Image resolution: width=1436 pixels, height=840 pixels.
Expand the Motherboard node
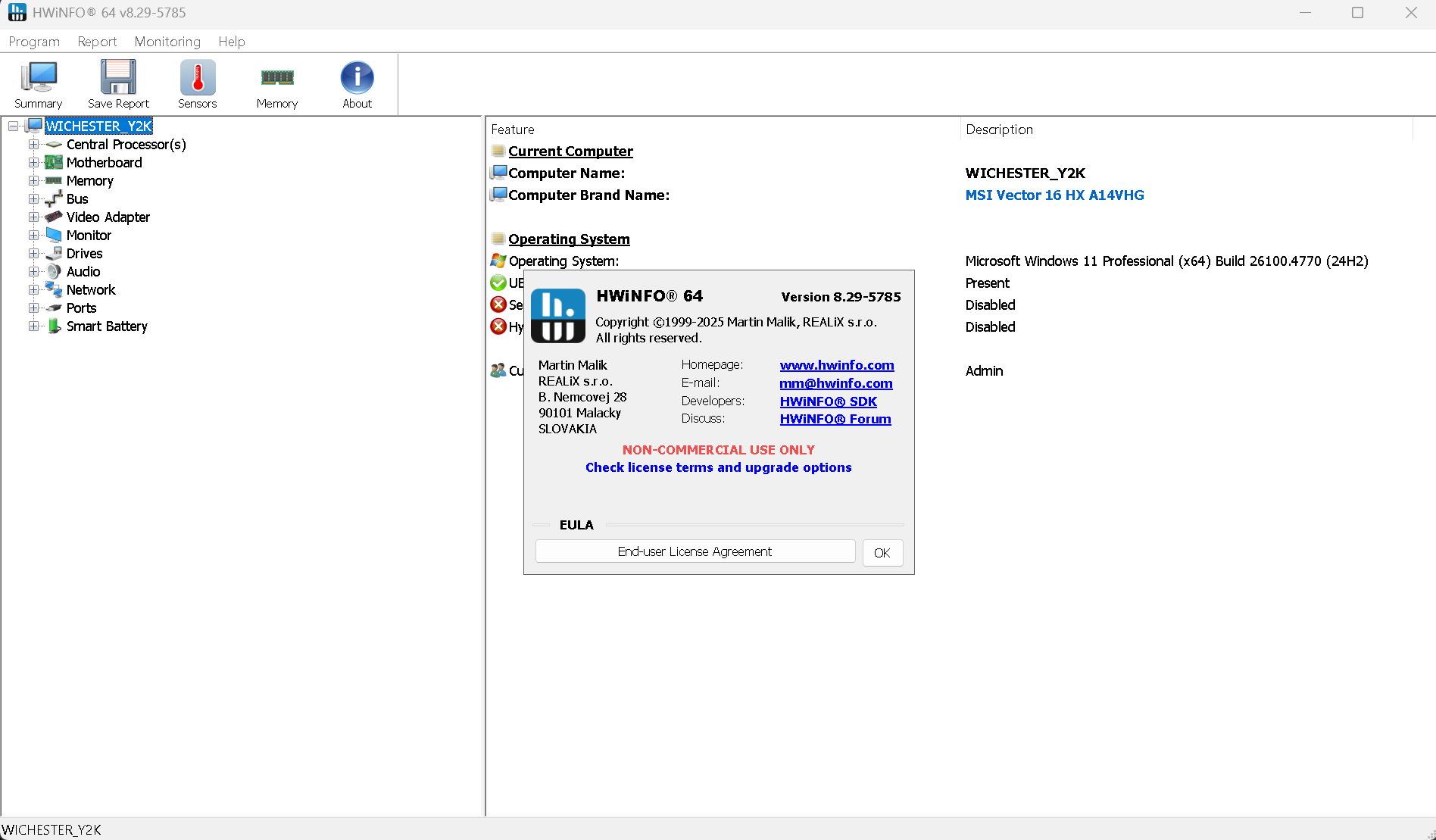33,162
